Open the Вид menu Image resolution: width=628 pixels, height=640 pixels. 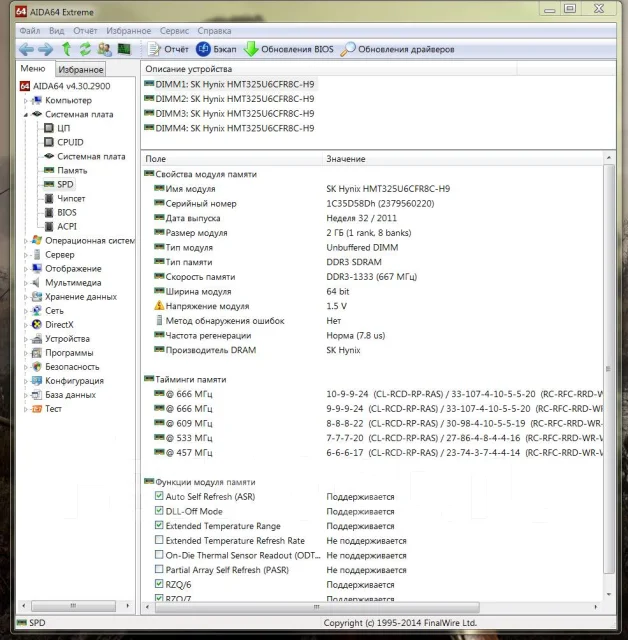click(56, 31)
